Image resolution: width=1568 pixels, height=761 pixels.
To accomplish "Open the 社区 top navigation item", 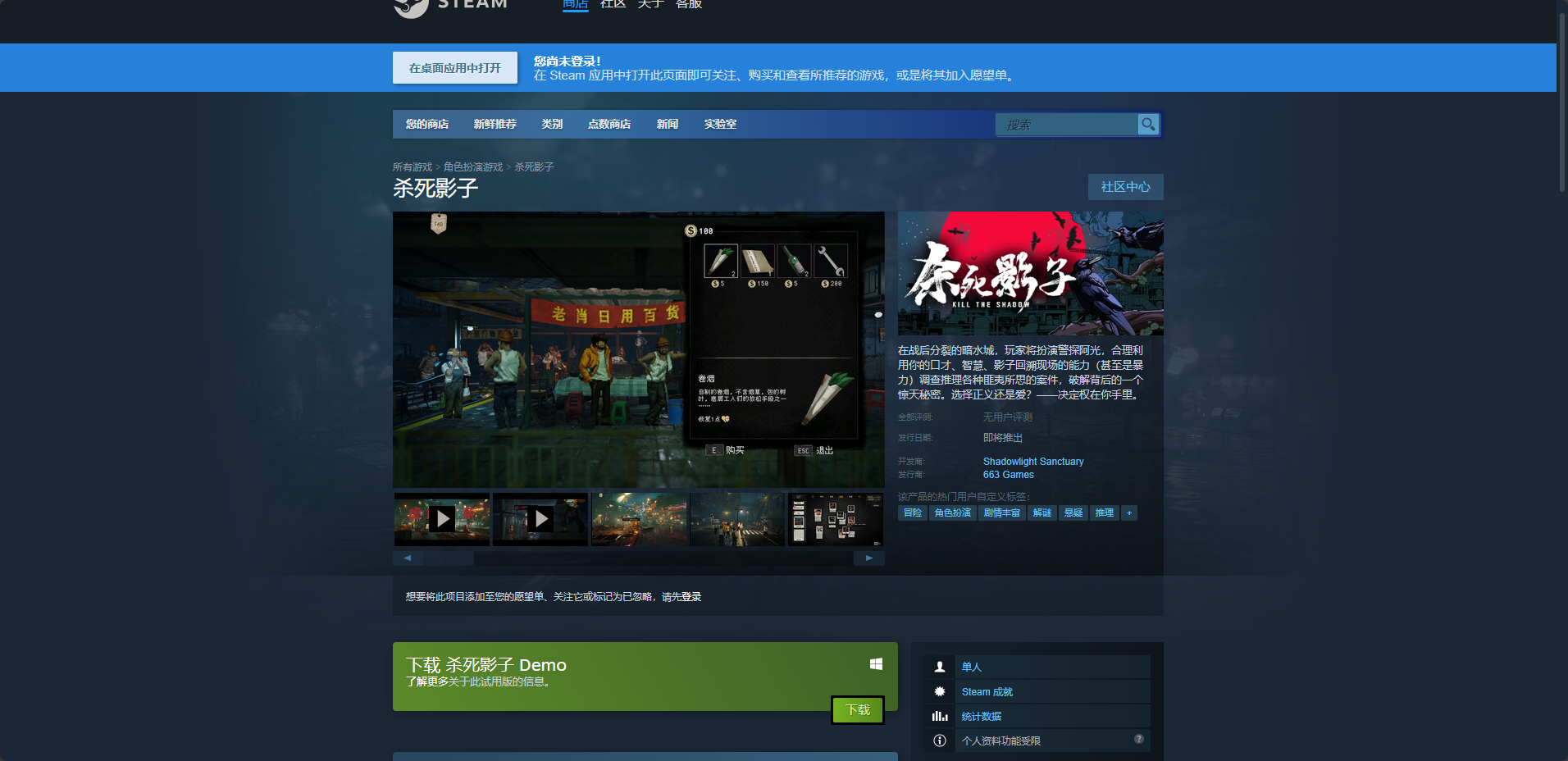I will point(613,4).
